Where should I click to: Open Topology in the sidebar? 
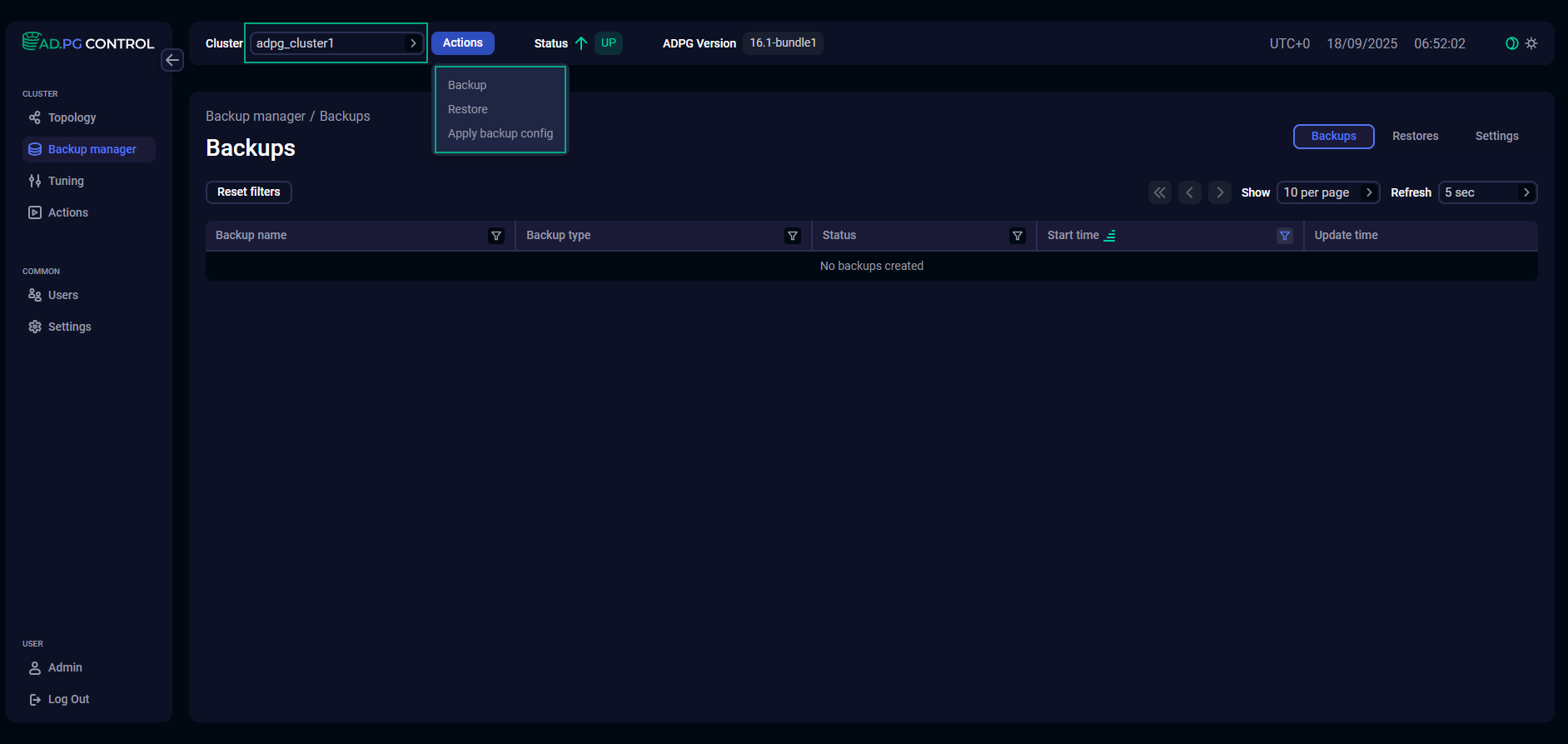click(x=72, y=117)
